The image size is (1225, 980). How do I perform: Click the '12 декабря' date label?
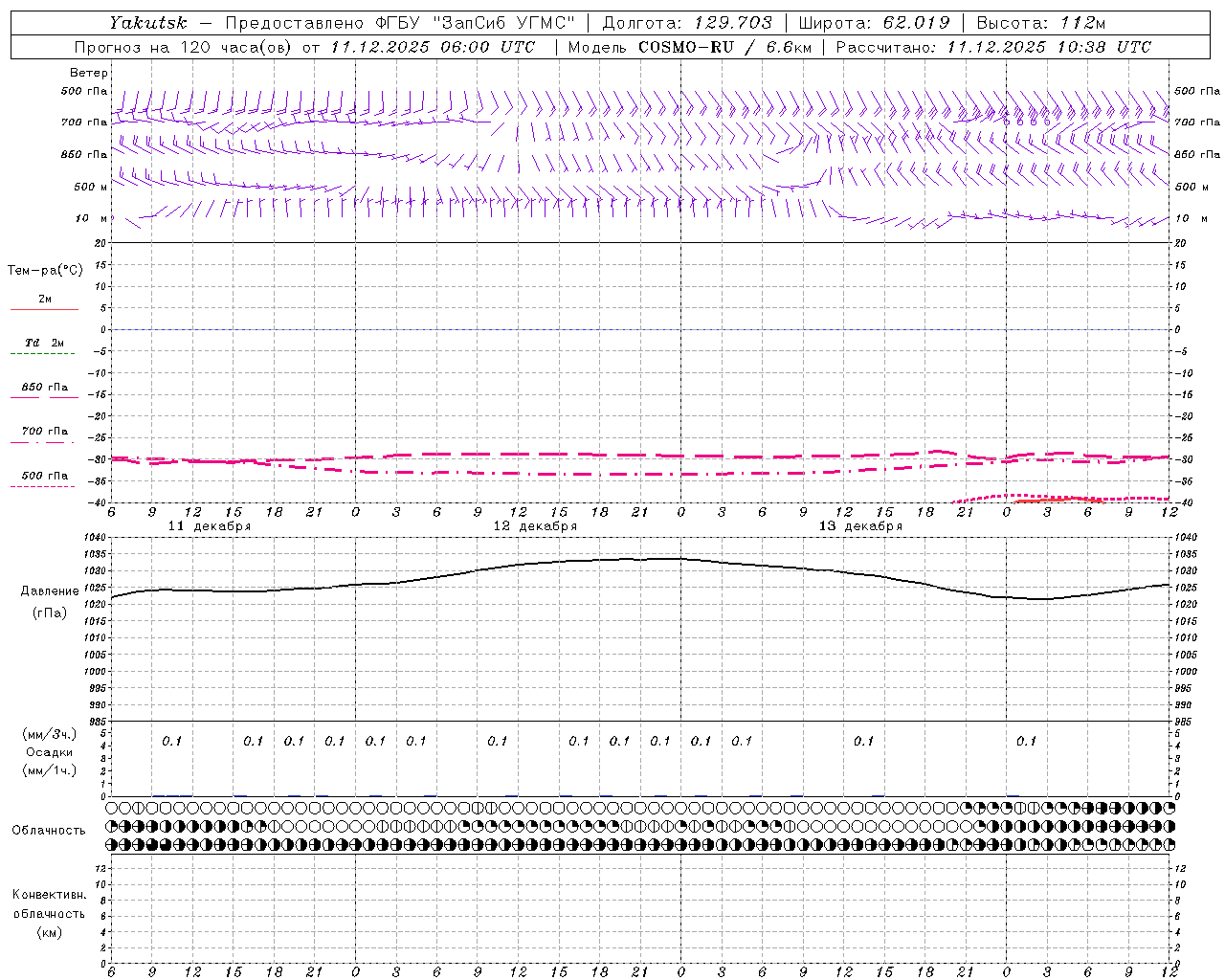point(535,526)
